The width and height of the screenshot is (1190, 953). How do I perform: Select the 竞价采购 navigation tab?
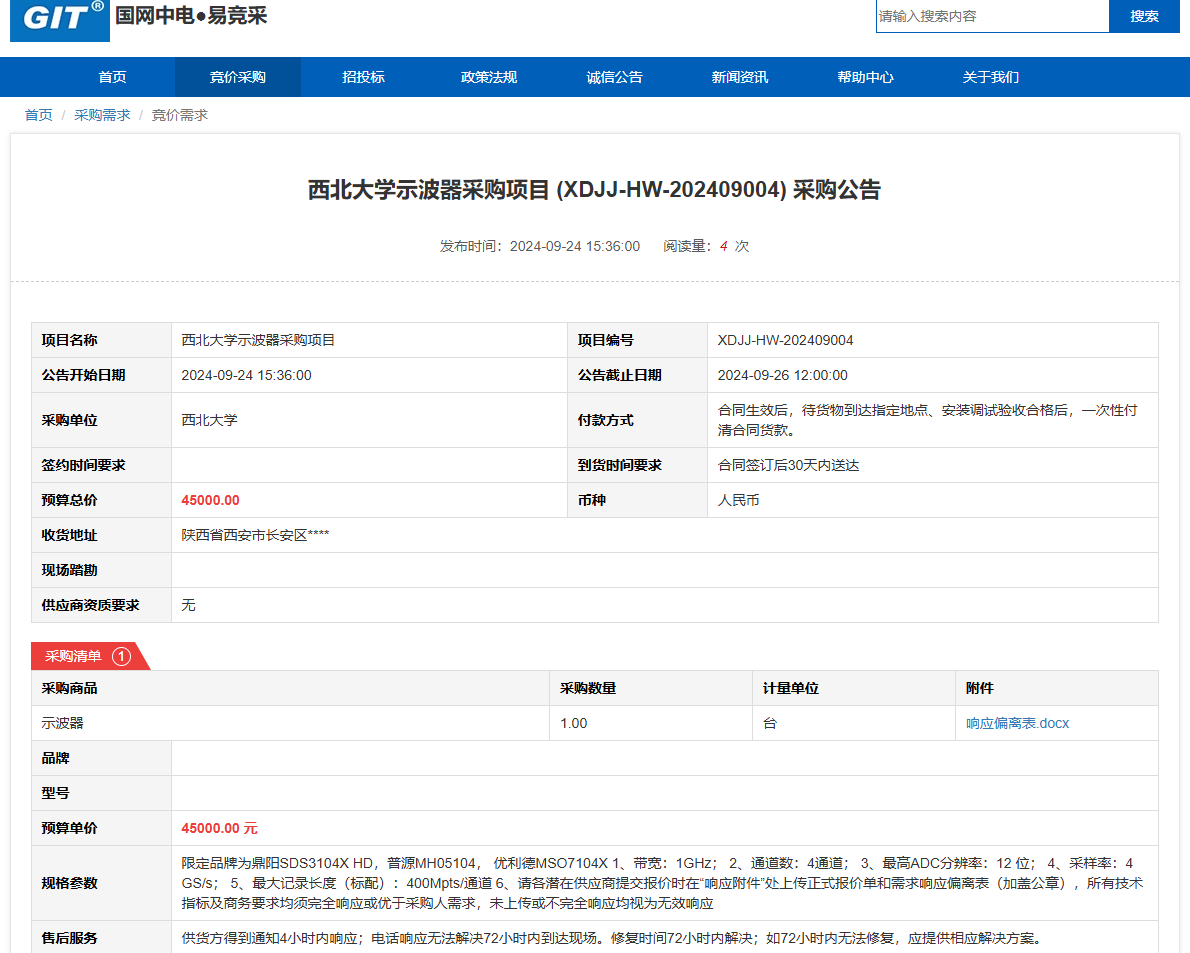237,77
